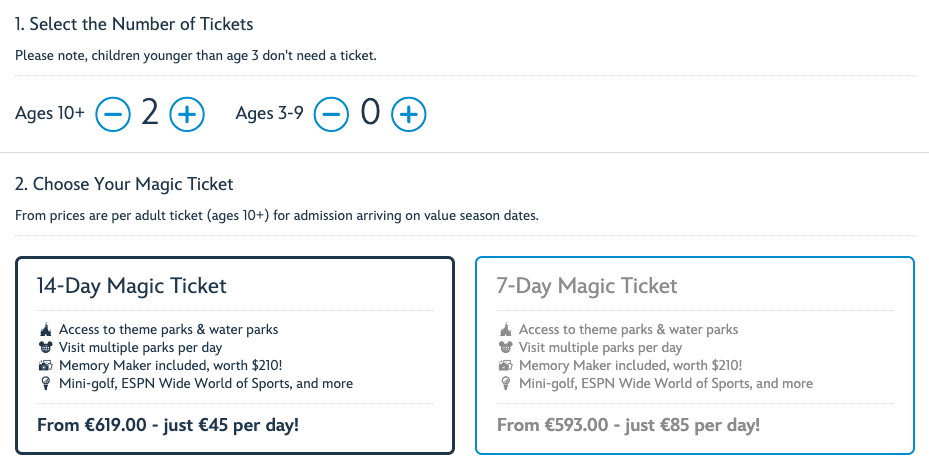Click the Memory Maker camera icon in 7-Day card
929x471 pixels.
[504, 366]
